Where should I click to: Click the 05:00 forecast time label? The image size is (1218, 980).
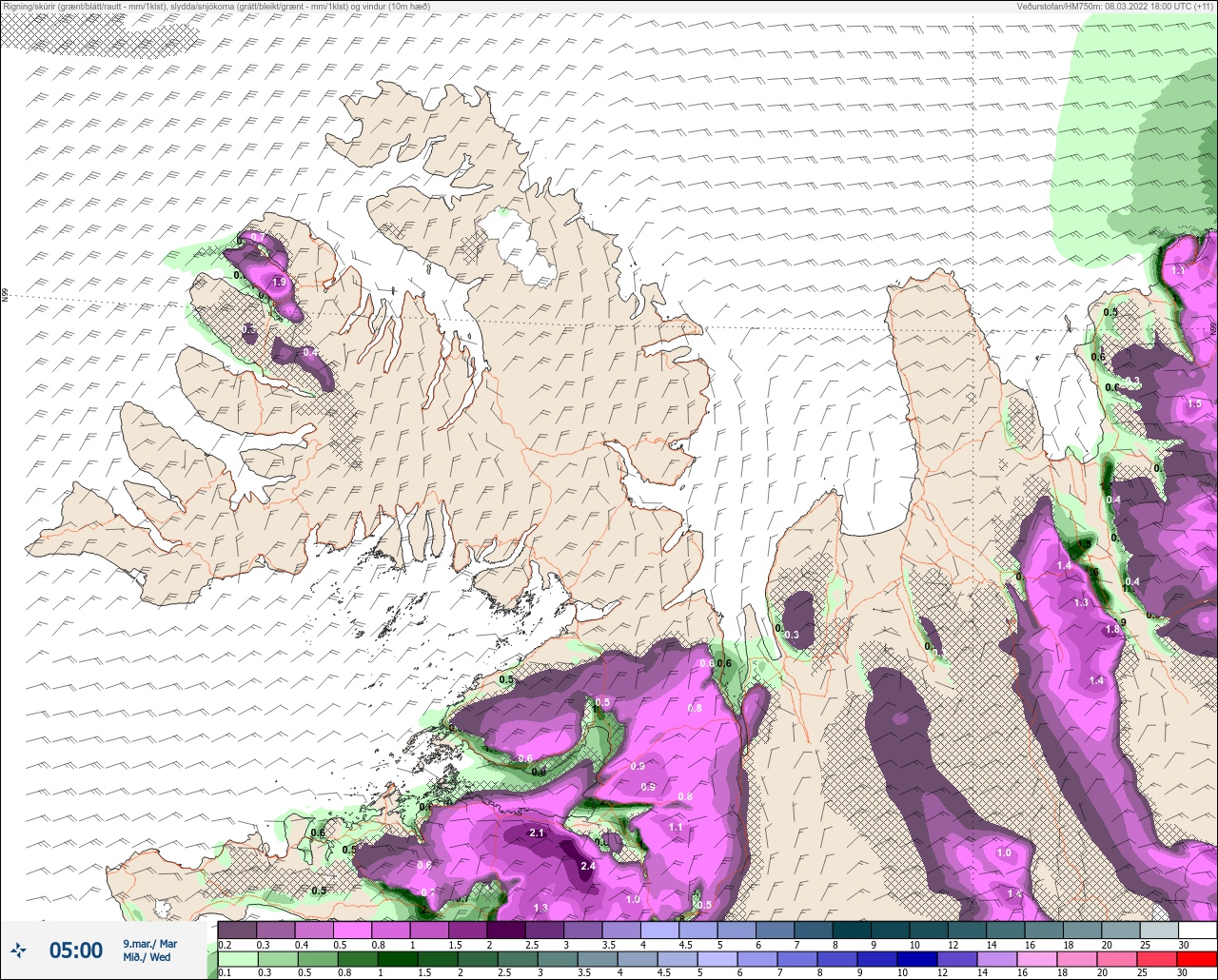click(x=76, y=950)
